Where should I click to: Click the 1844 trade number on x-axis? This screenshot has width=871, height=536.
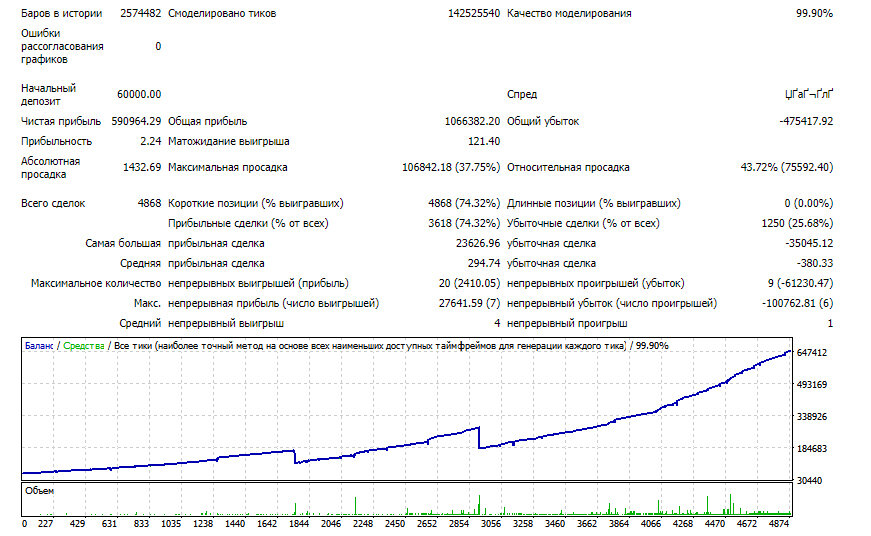(x=299, y=524)
